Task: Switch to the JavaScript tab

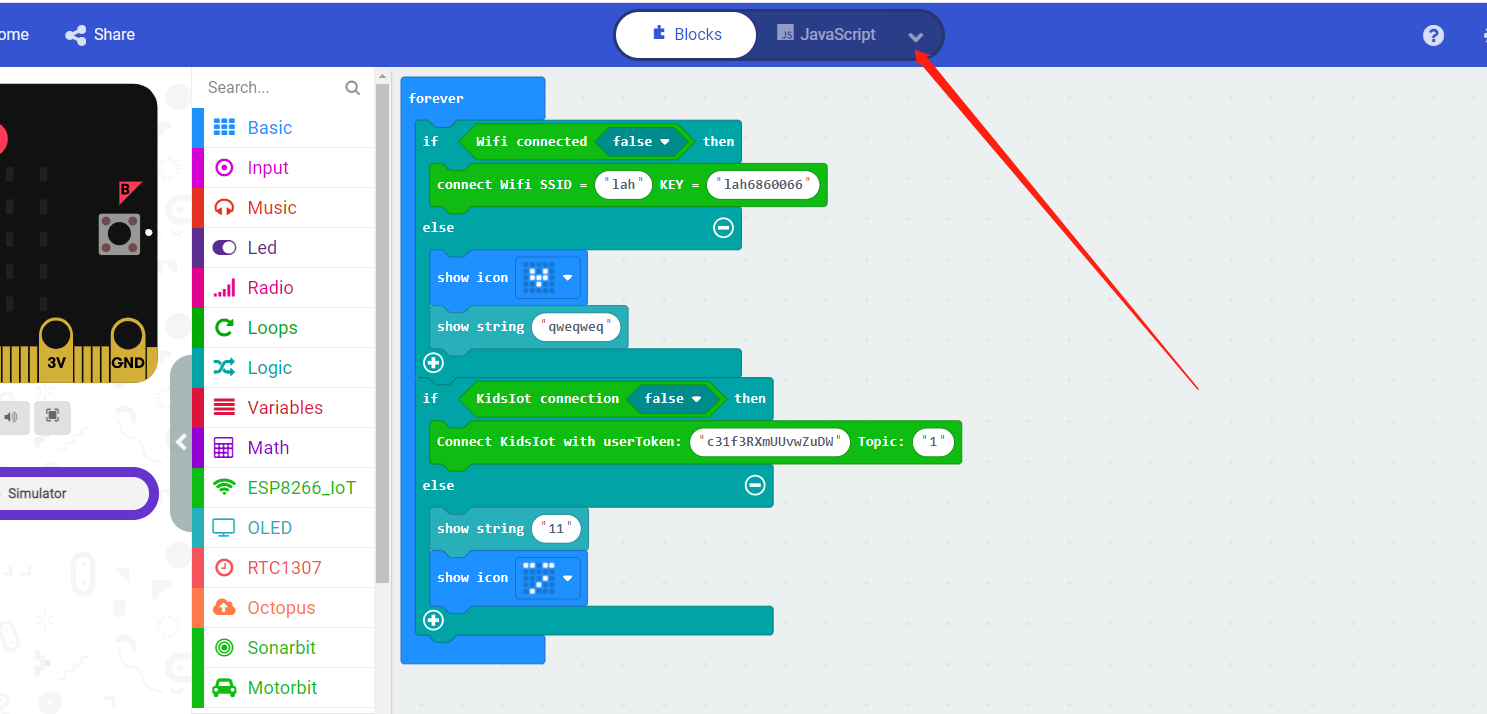Action: coord(826,35)
